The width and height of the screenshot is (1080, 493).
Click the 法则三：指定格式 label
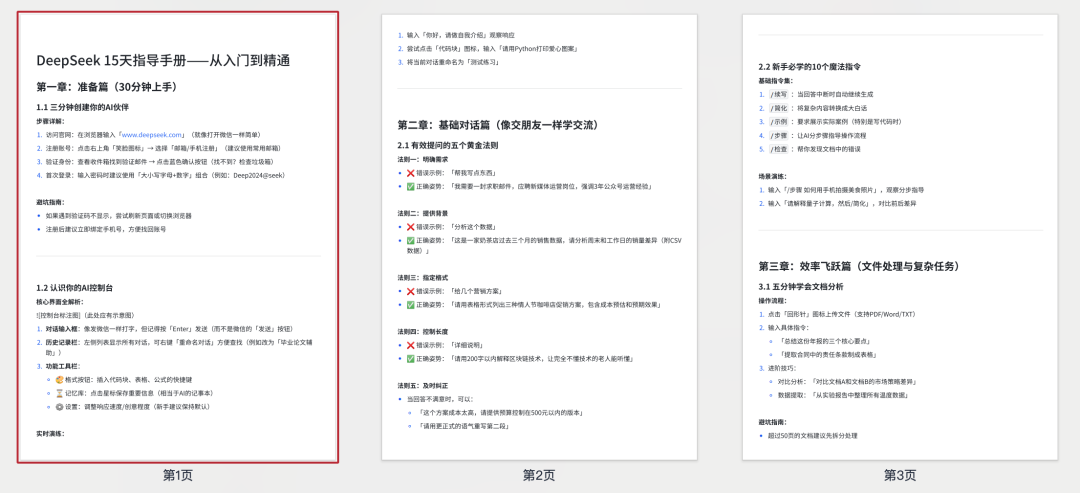(x=421, y=277)
